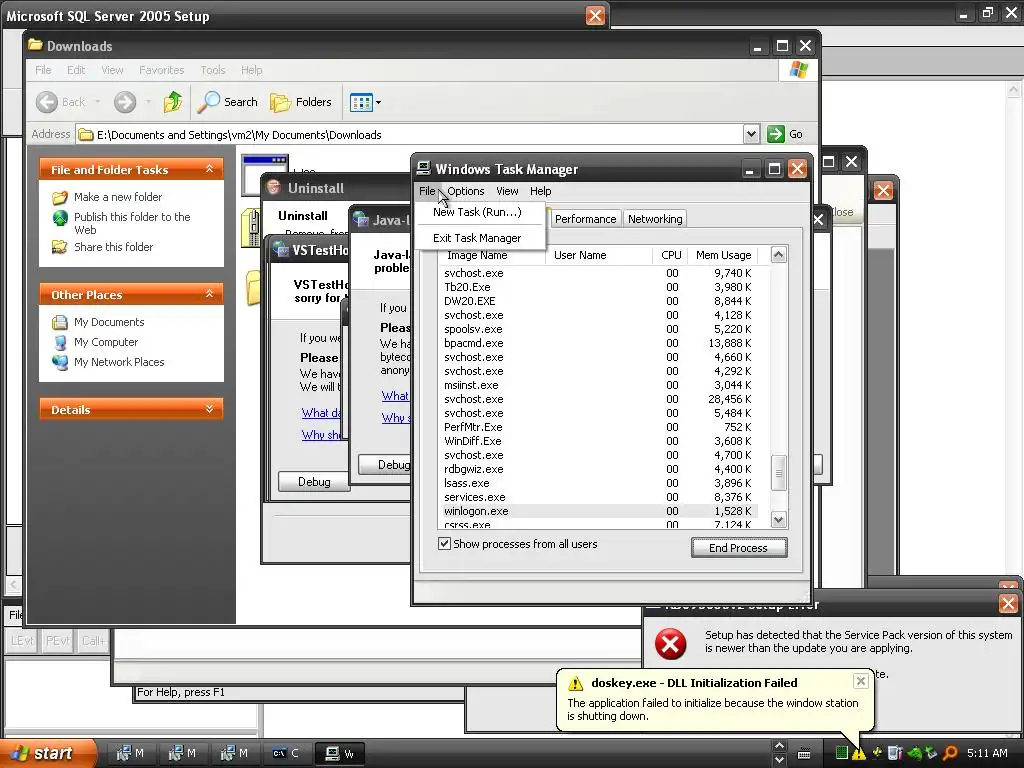The width and height of the screenshot is (1024, 768).
Task: Go up one folder level in Downloads
Action: pos(173,102)
